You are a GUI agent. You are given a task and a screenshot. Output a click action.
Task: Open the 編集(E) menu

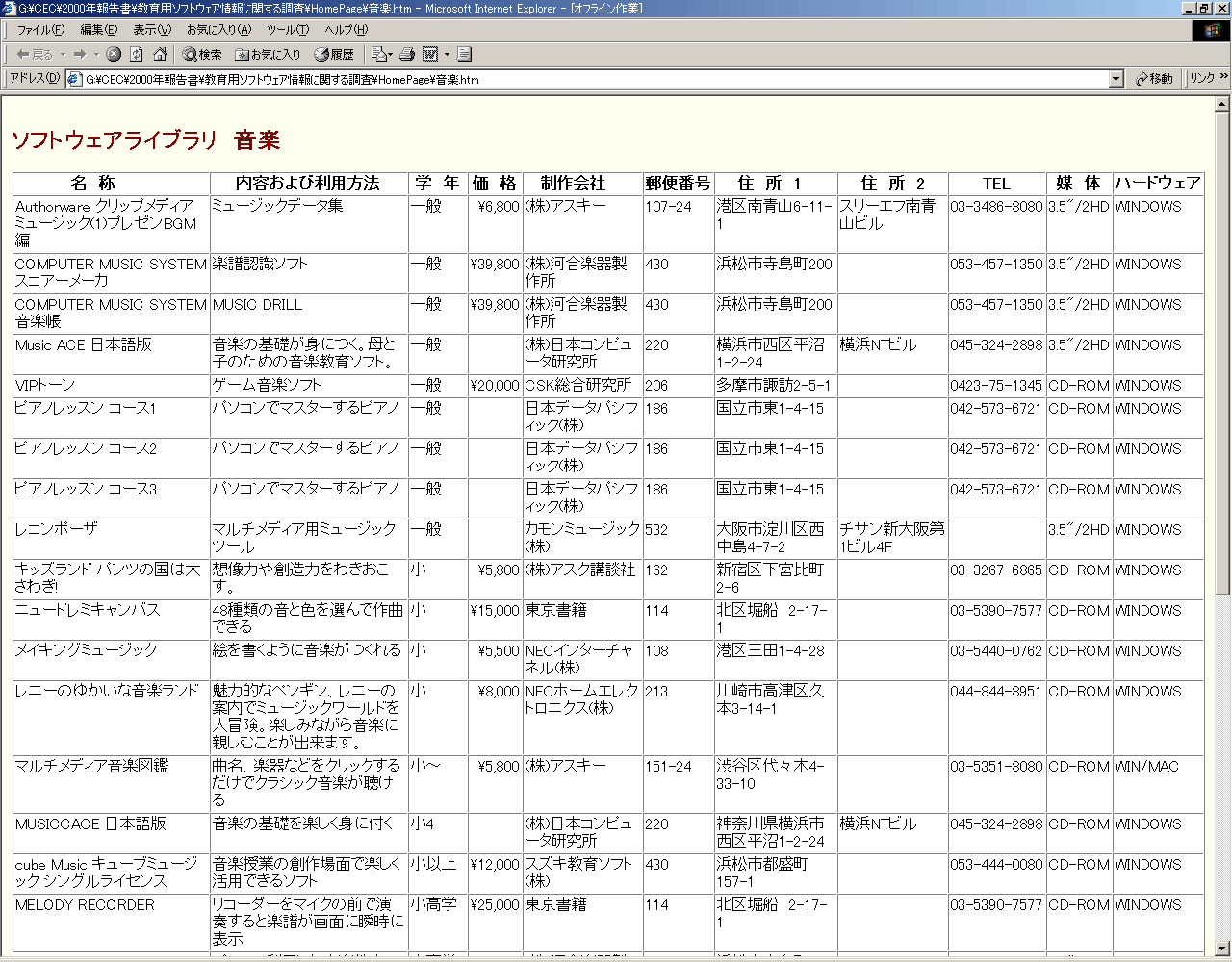(98, 30)
